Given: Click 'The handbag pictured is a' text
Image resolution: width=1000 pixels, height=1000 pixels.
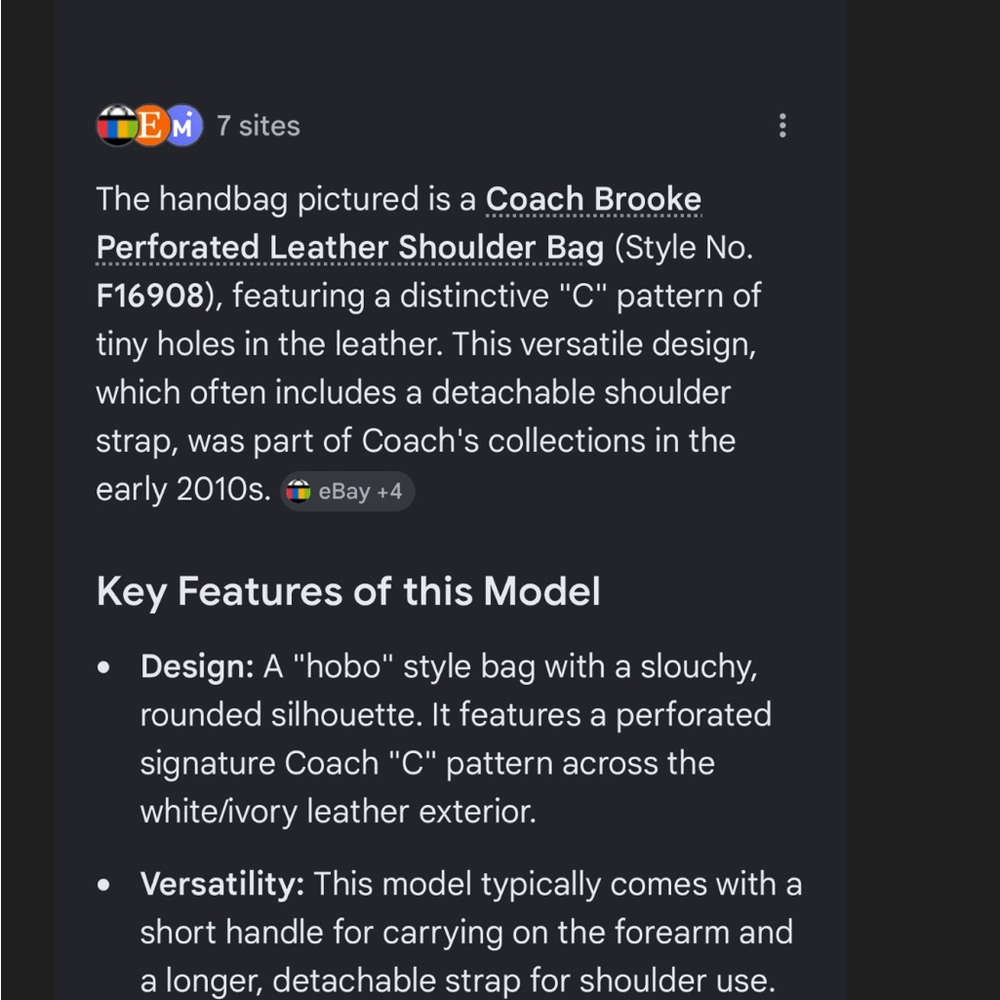Looking at the screenshot, I should tap(286, 200).
